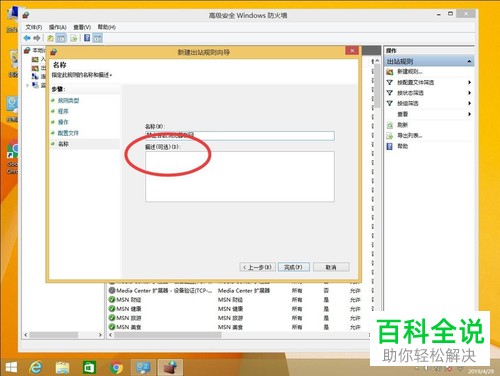The width and height of the screenshot is (500, 376).
Task: Switch to the firewall taskbar window icon
Action: click(170, 368)
